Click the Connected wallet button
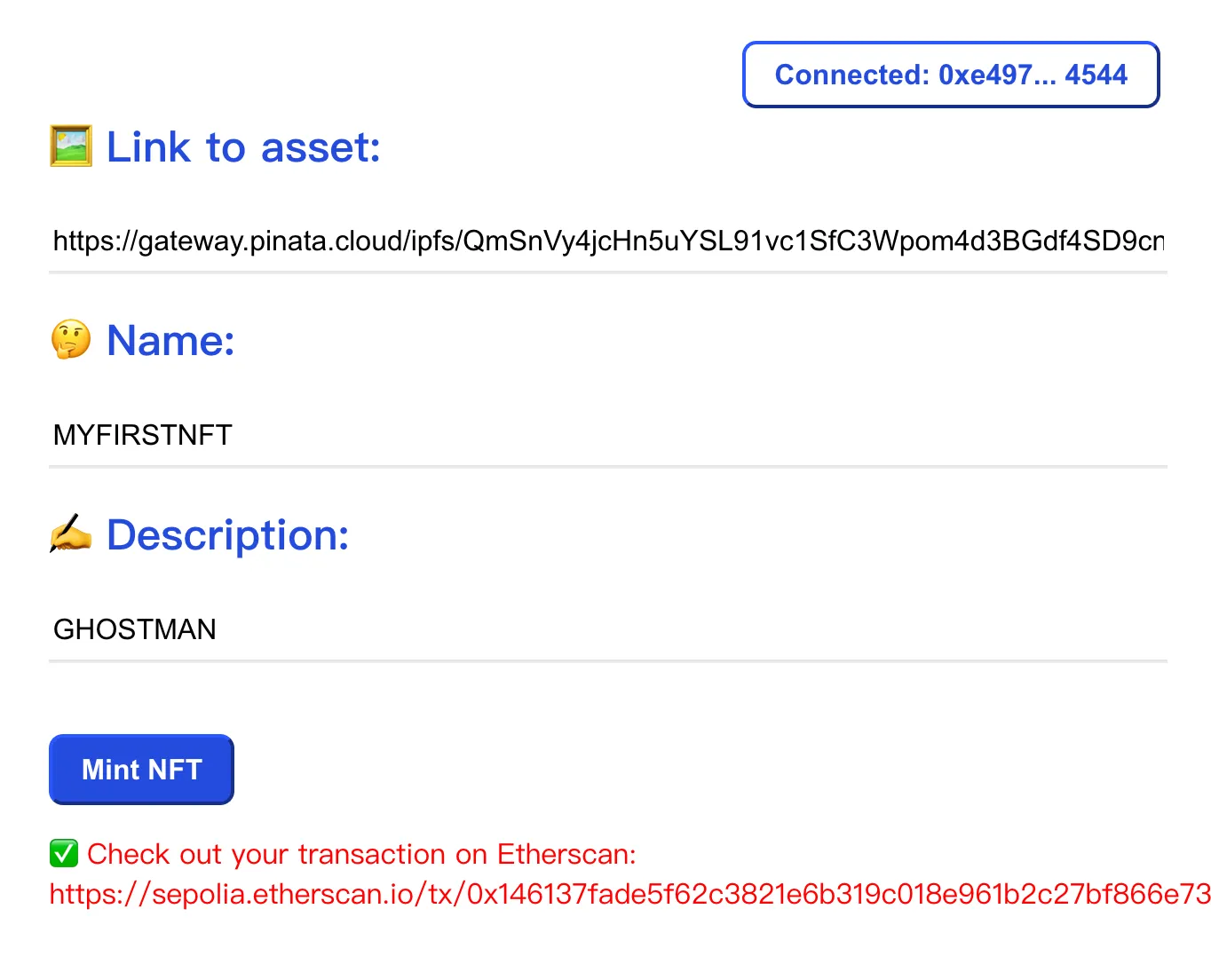 coord(951,75)
